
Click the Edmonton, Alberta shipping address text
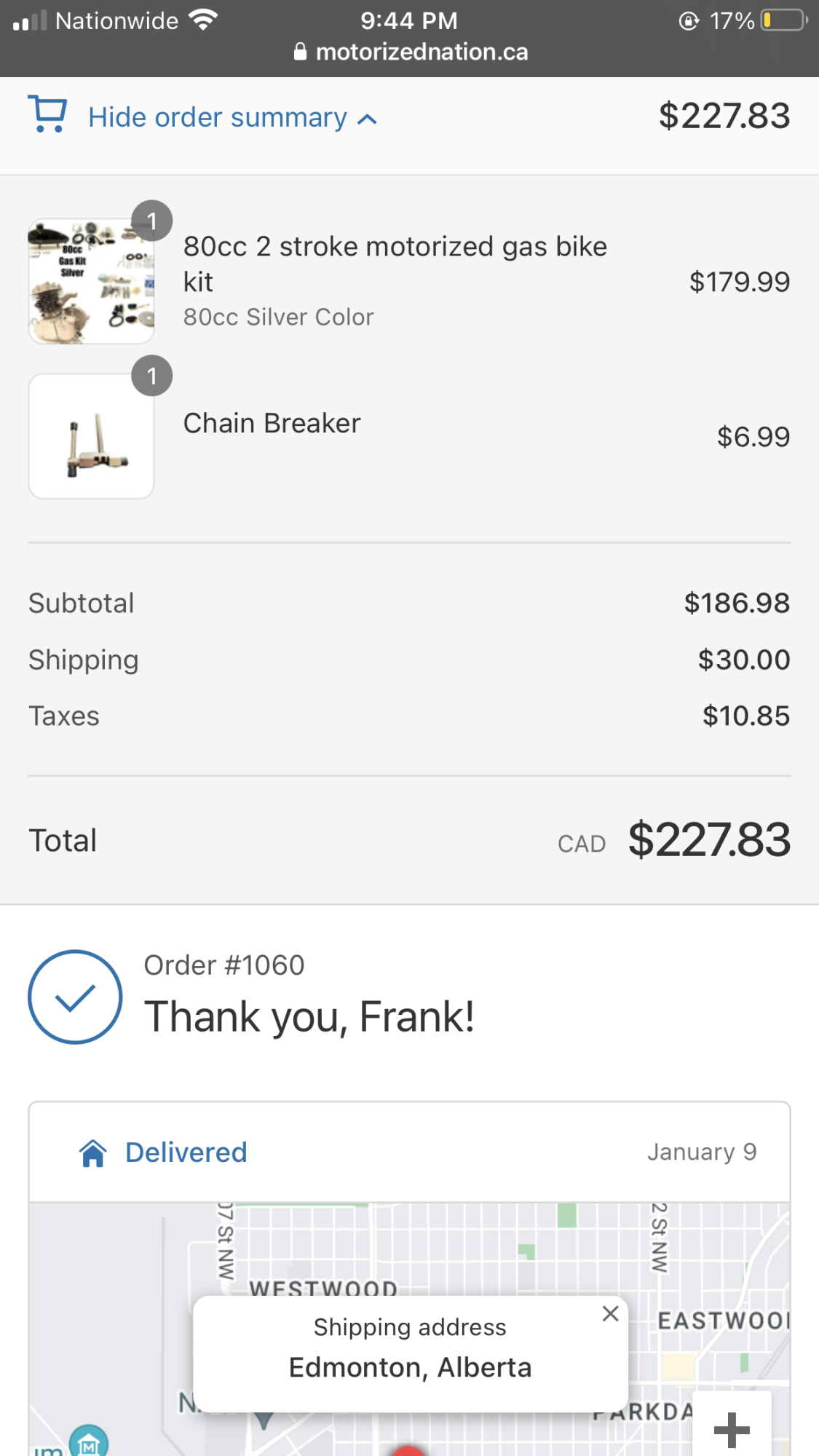click(x=410, y=1367)
